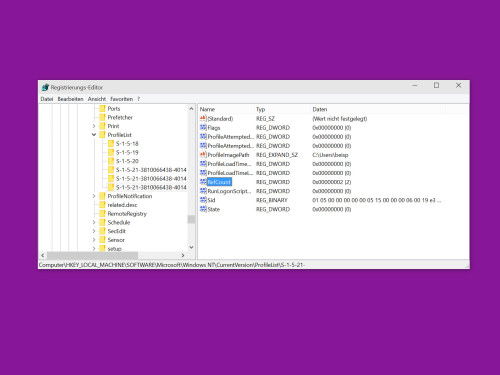Click the string icon next to ProfileImagePath
Viewport: 500px width, 375px height.
pos(203,155)
